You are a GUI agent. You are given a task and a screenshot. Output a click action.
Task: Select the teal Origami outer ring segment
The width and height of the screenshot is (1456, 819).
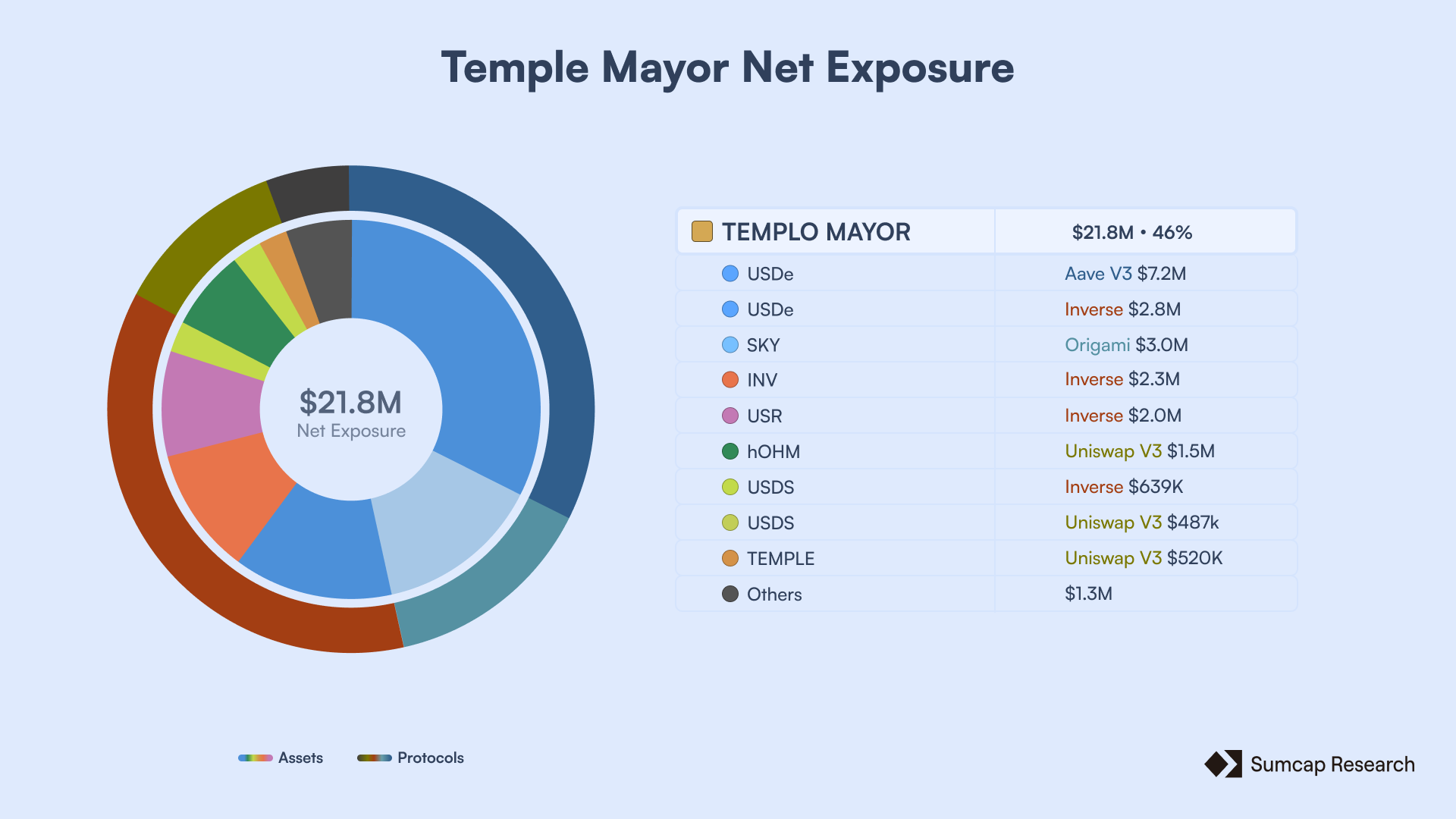pyautogui.click(x=485, y=584)
